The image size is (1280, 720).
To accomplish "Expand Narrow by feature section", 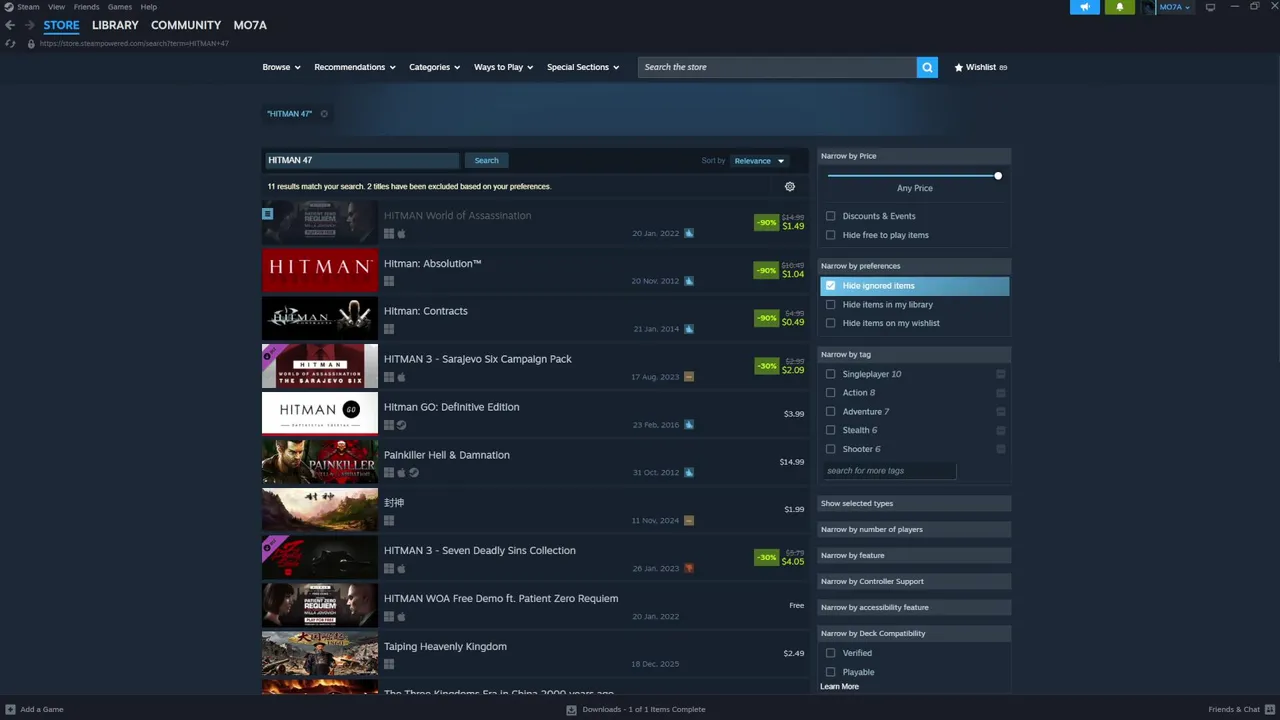I will pyautogui.click(x=914, y=555).
